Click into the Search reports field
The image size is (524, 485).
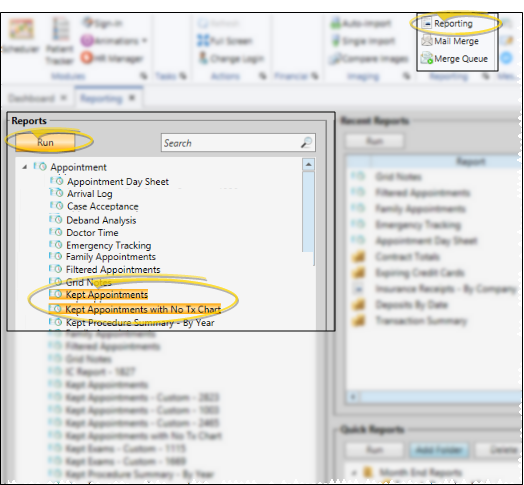click(238, 143)
